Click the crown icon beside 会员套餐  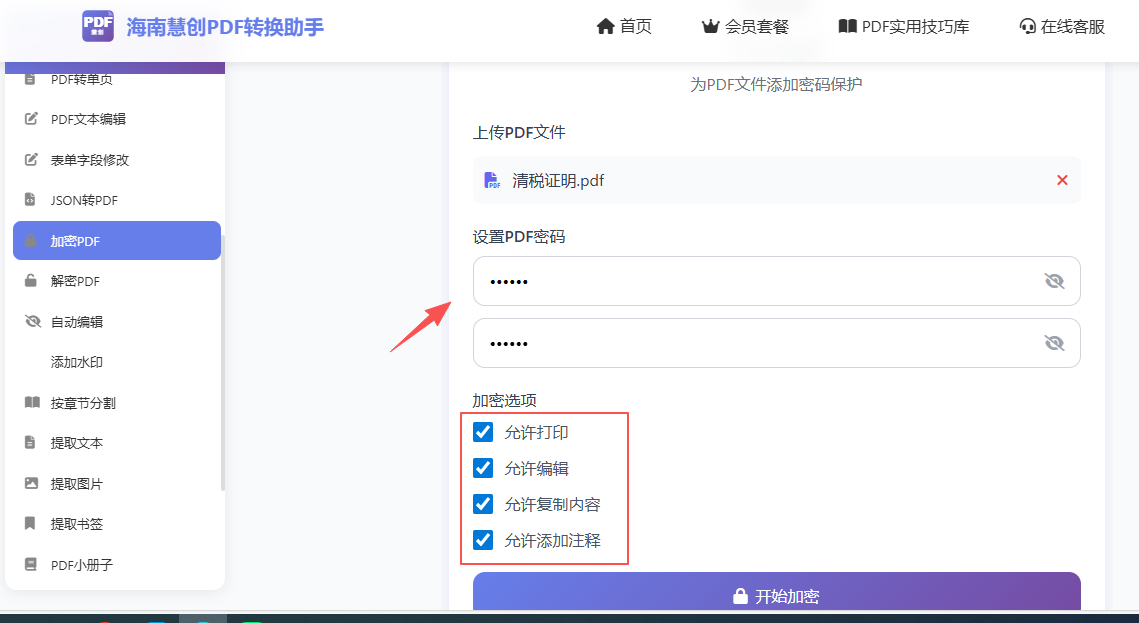(710, 27)
